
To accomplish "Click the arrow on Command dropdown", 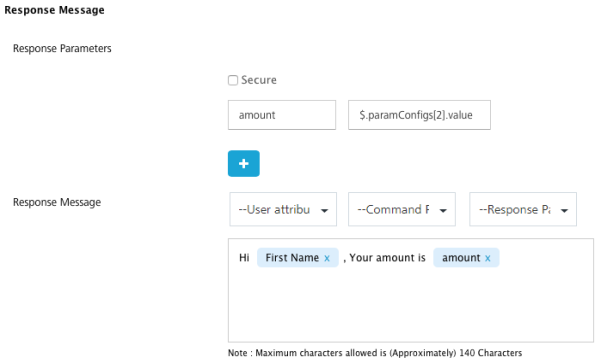I will pos(443,210).
